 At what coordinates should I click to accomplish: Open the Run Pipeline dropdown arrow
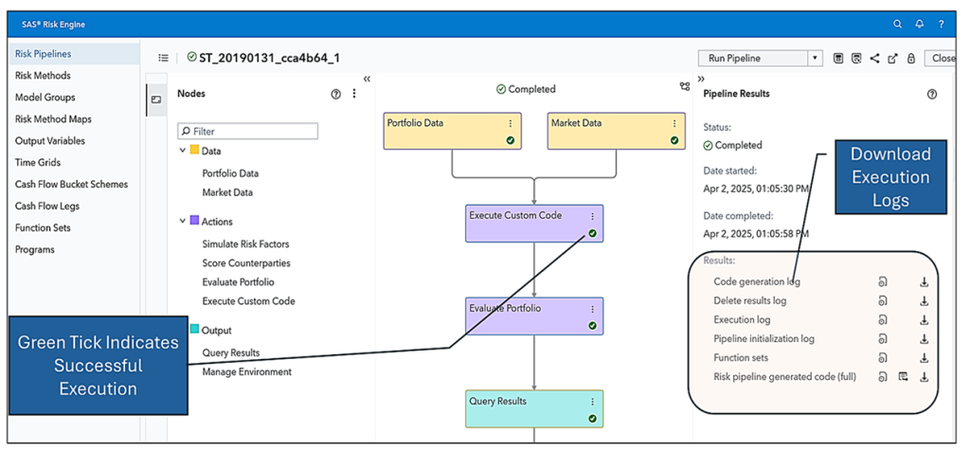click(815, 58)
